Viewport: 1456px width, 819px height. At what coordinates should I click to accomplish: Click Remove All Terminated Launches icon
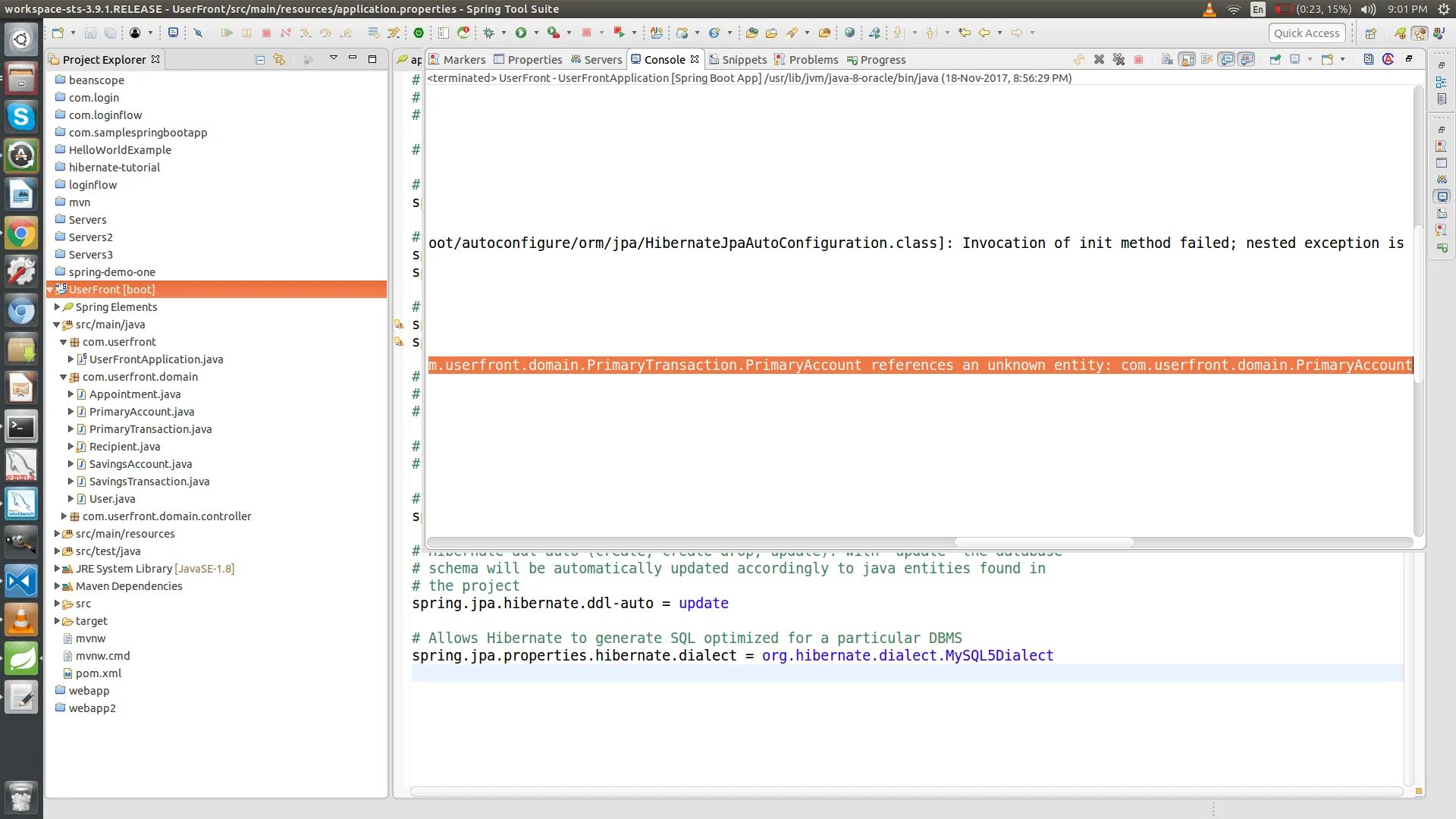point(1119,59)
